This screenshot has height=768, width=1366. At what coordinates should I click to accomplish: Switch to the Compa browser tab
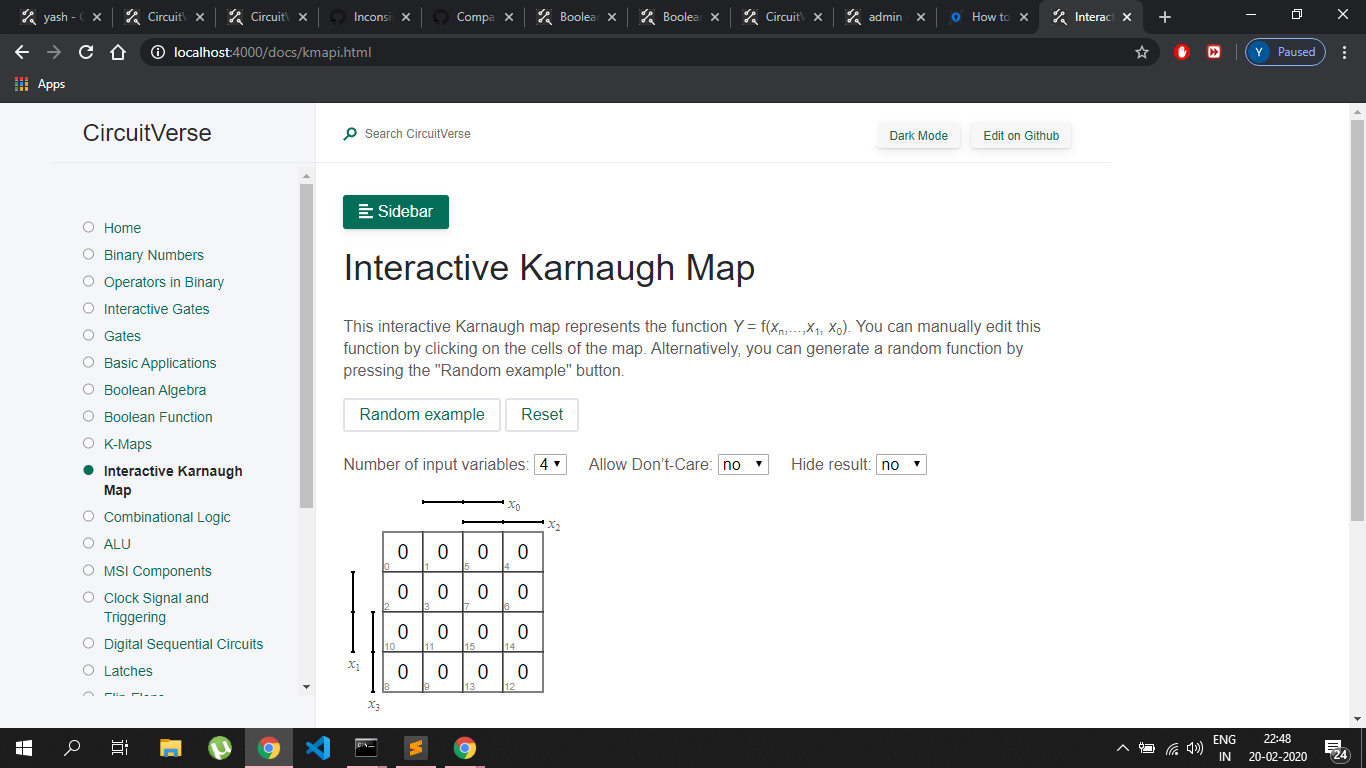472,17
